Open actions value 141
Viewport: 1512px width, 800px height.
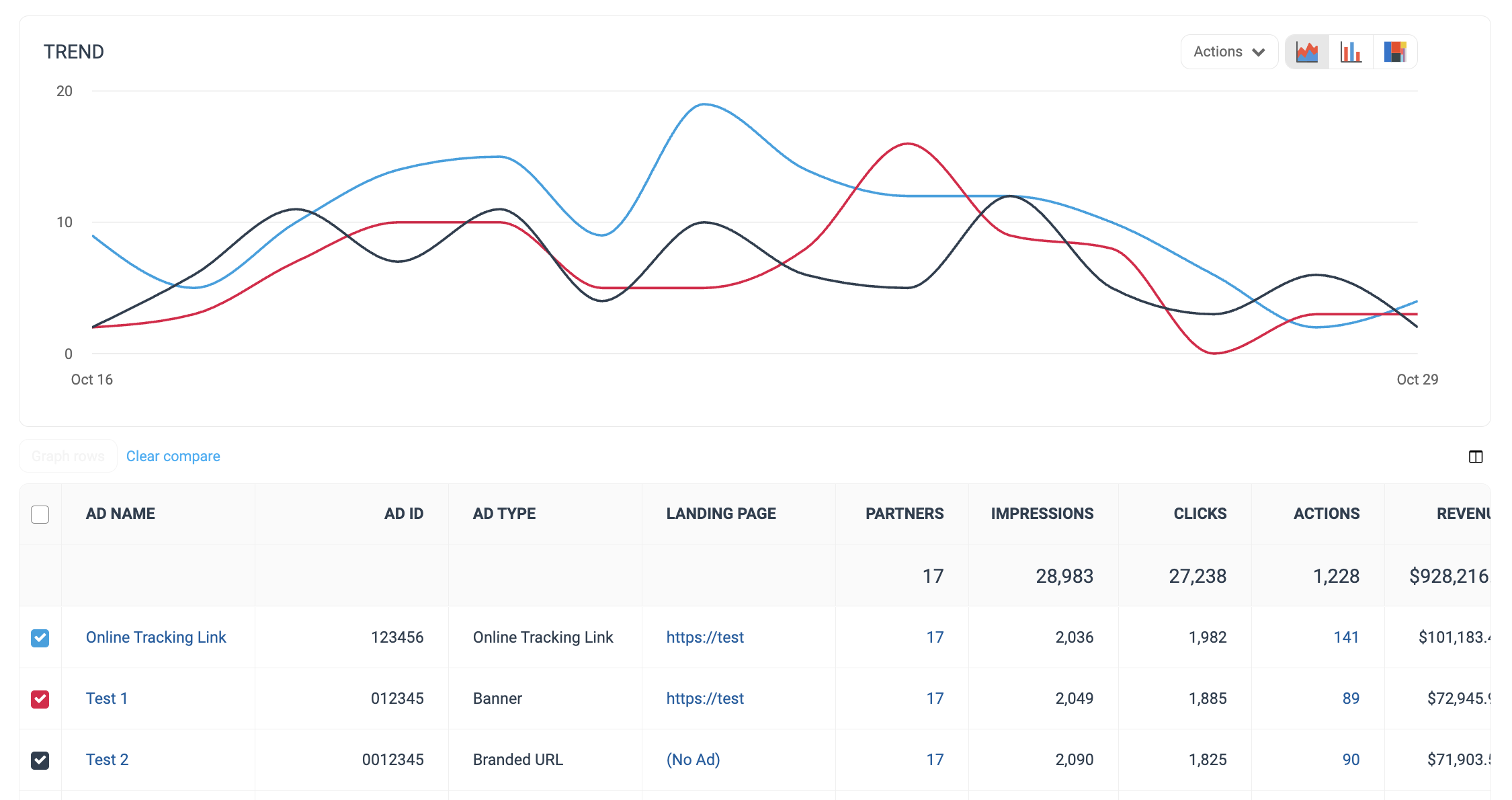[1346, 637]
